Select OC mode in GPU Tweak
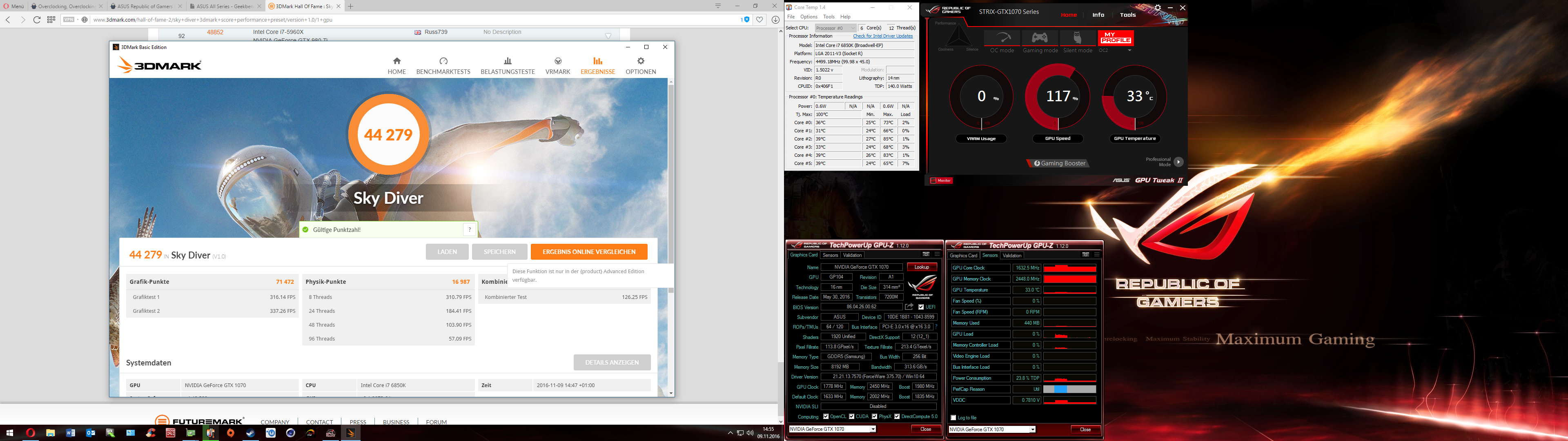 point(1002,41)
